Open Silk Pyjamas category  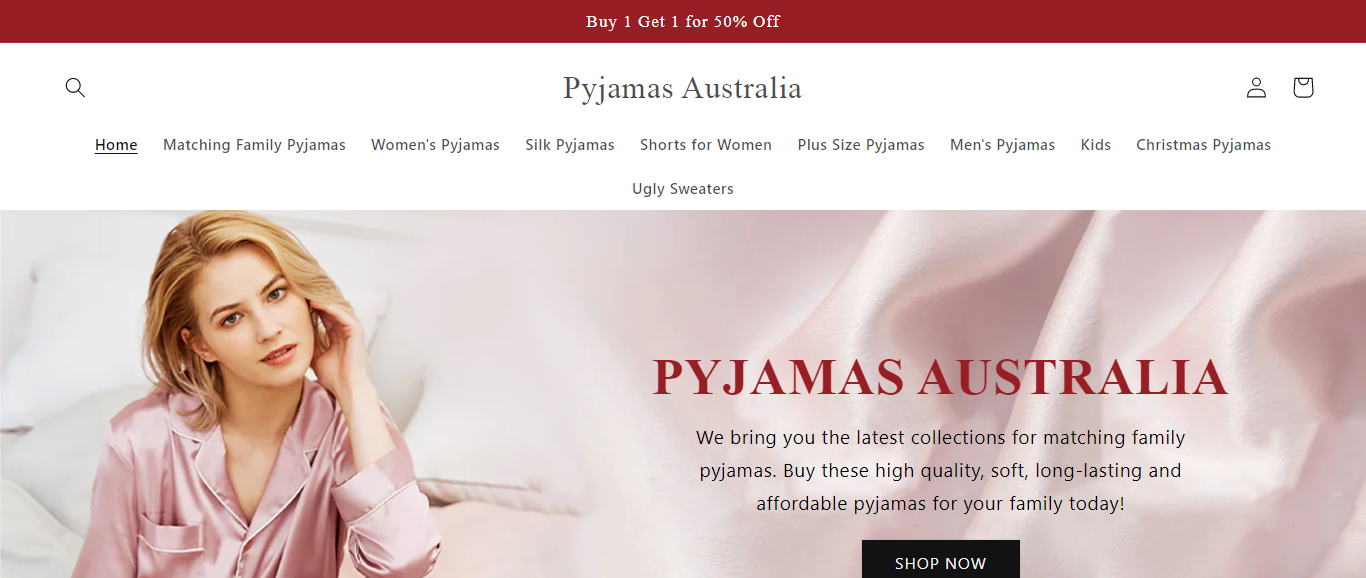570,145
